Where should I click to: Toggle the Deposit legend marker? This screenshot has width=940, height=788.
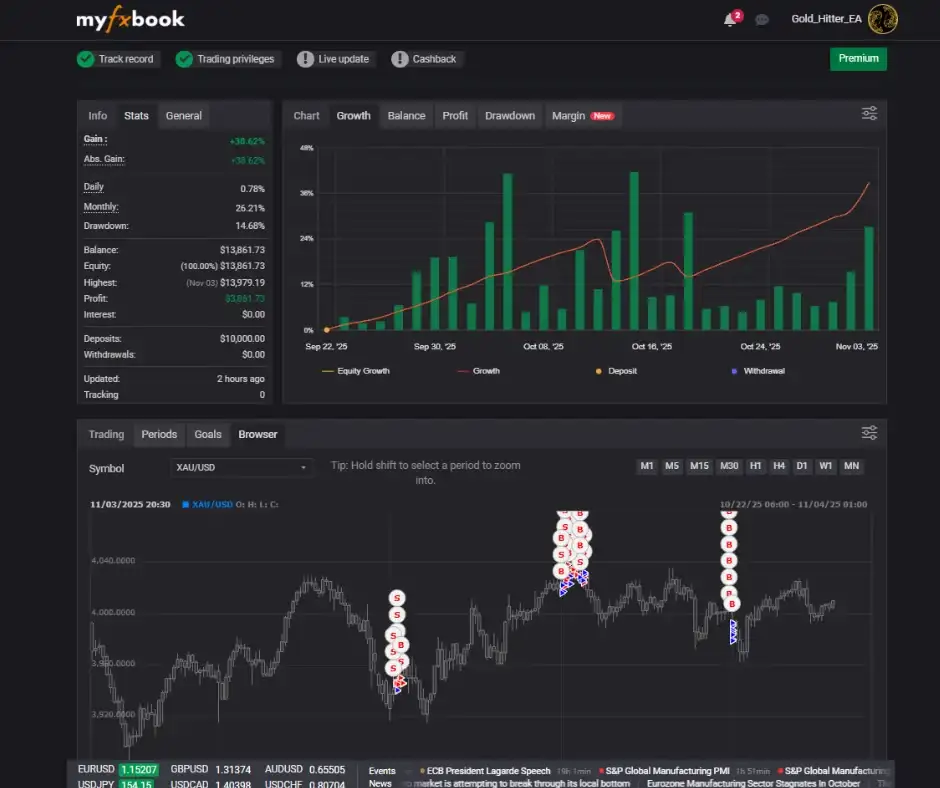point(600,371)
